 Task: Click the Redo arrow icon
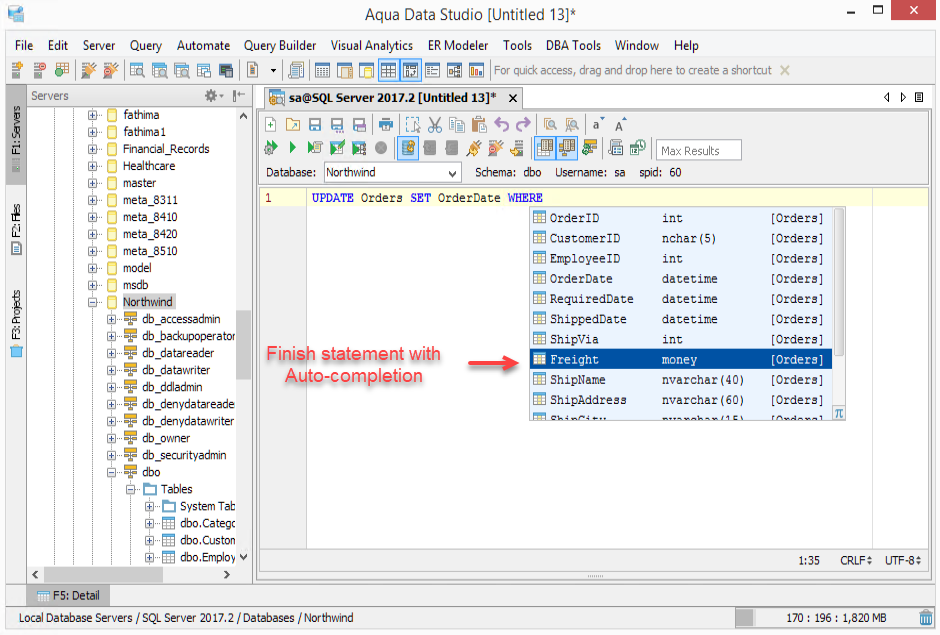[x=522, y=125]
